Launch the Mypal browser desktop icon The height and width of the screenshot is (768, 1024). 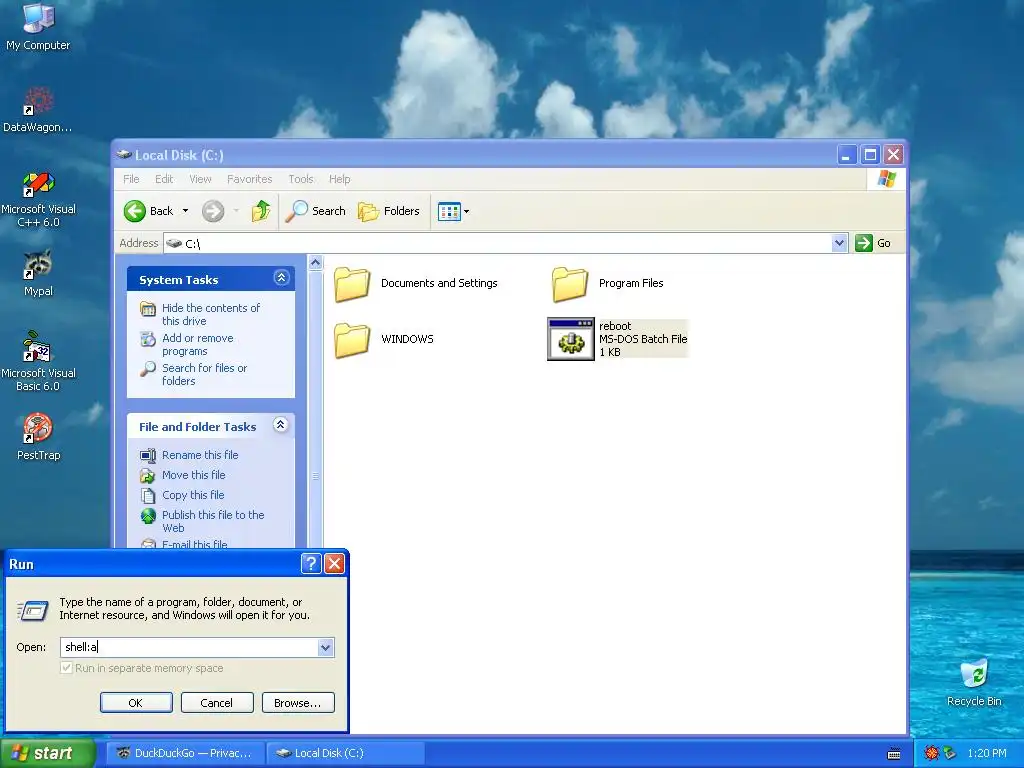coord(38,273)
